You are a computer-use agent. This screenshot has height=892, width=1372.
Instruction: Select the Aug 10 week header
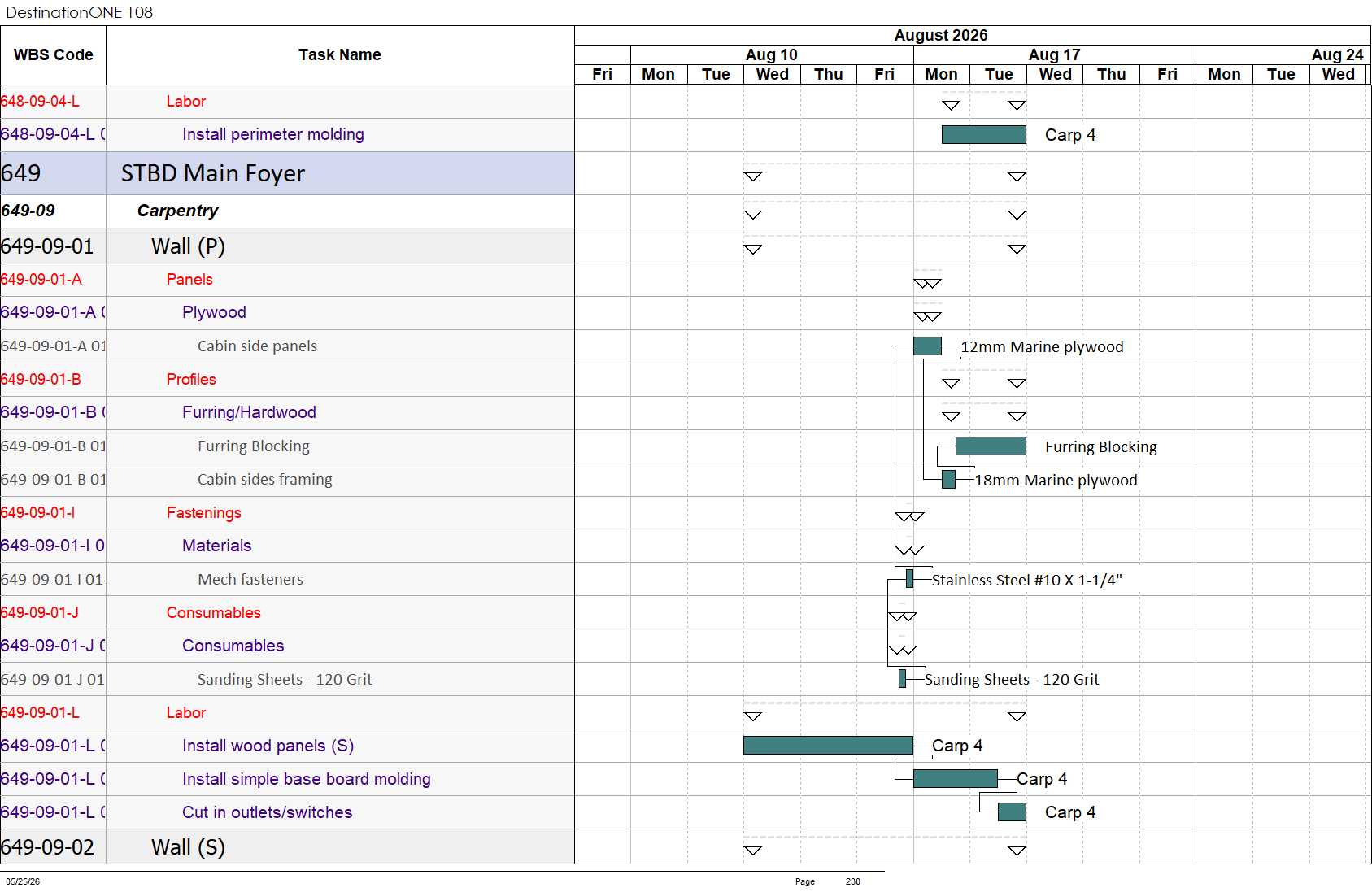(772, 54)
